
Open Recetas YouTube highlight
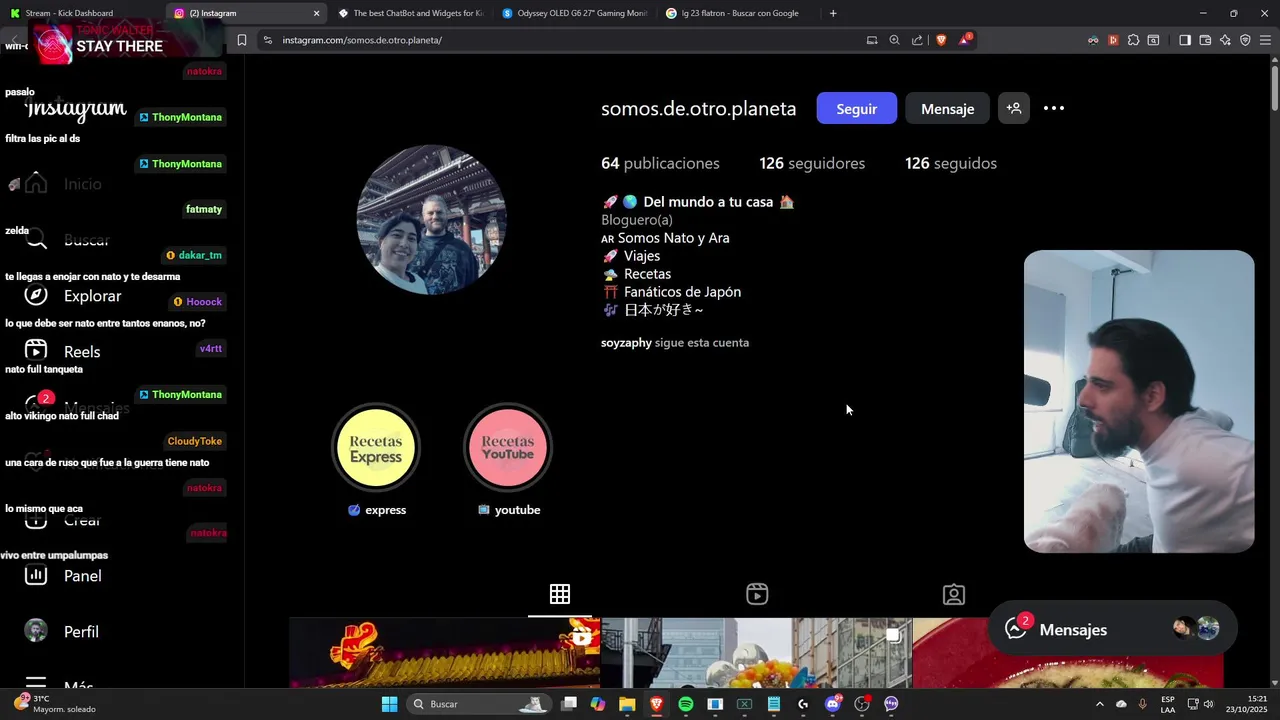pos(508,448)
